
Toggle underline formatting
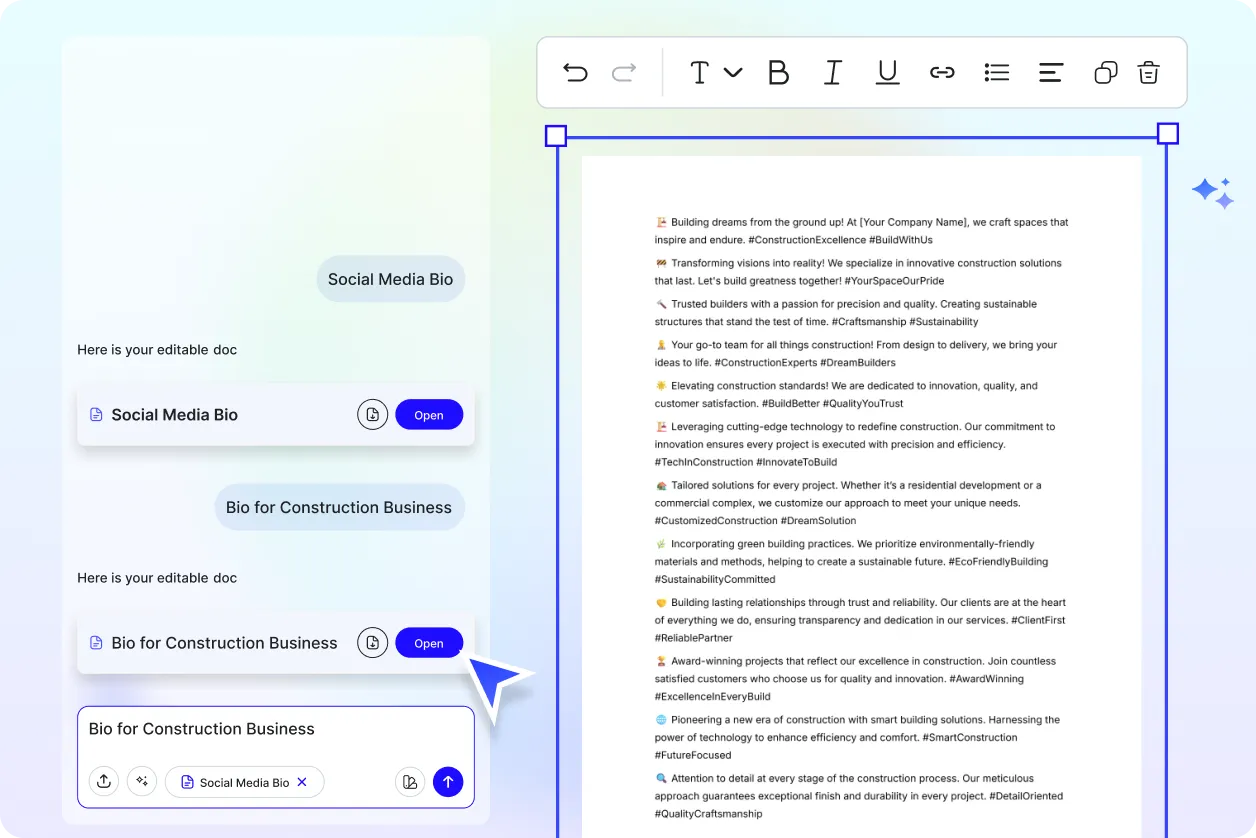(887, 72)
